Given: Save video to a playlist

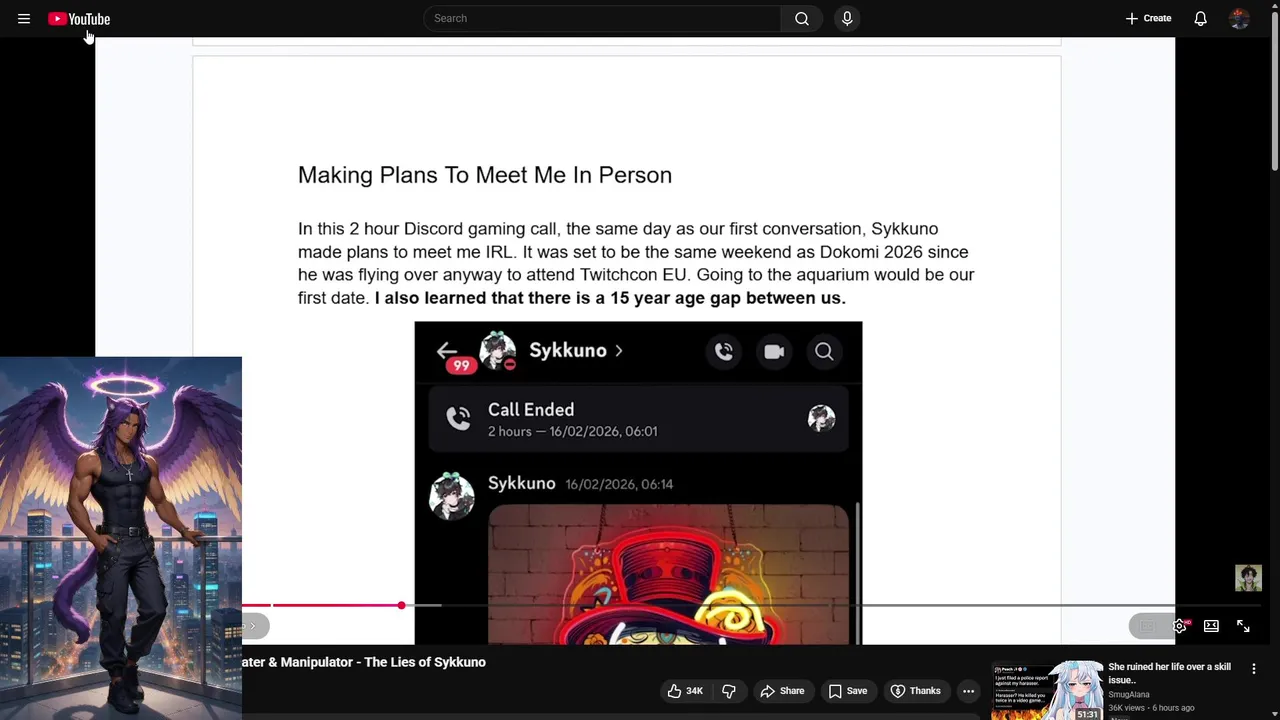Looking at the screenshot, I should point(847,691).
